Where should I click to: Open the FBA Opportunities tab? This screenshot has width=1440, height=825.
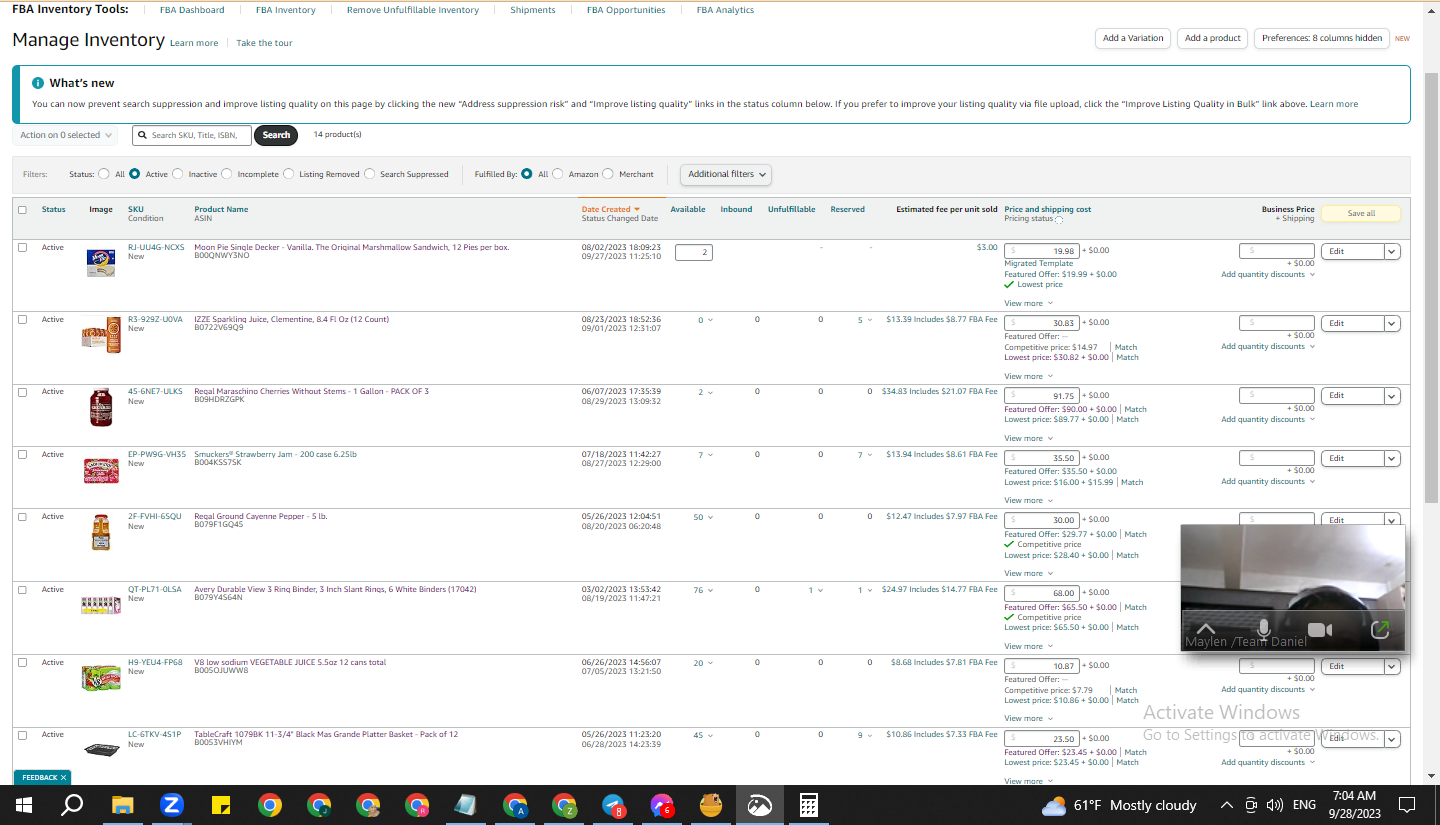click(x=626, y=10)
